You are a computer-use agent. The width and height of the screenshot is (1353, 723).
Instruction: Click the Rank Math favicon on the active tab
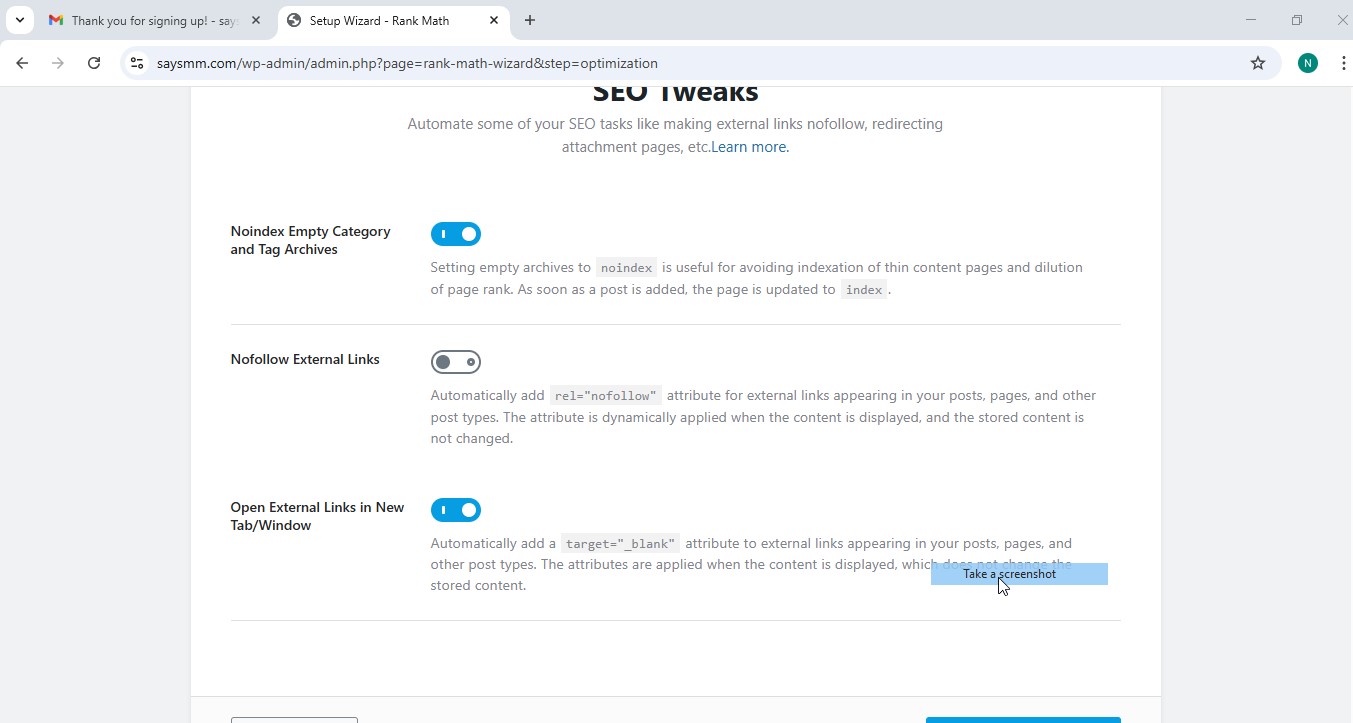click(294, 20)
